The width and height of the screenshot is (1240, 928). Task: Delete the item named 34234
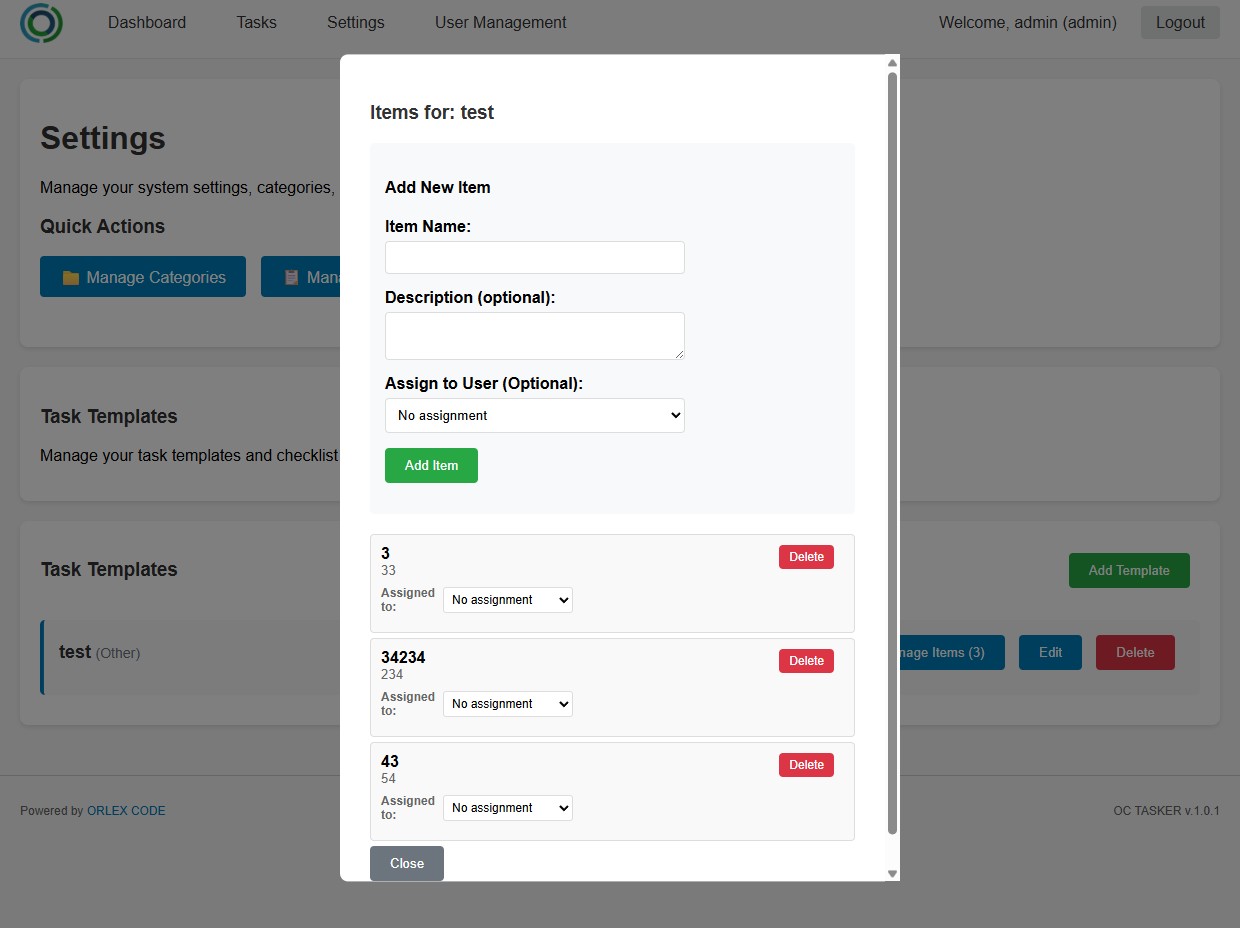806,661
